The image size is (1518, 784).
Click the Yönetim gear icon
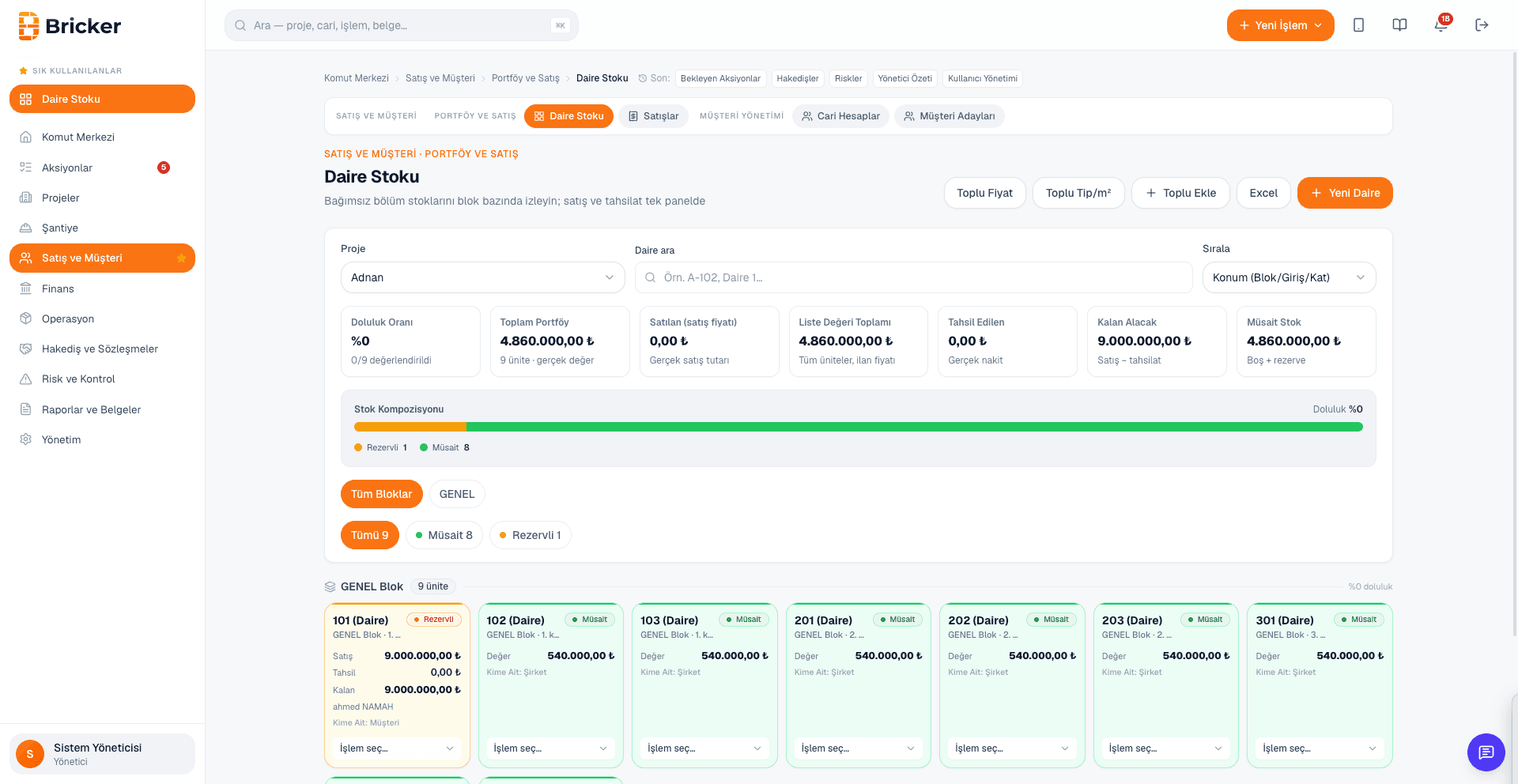[x=26, y=439]
